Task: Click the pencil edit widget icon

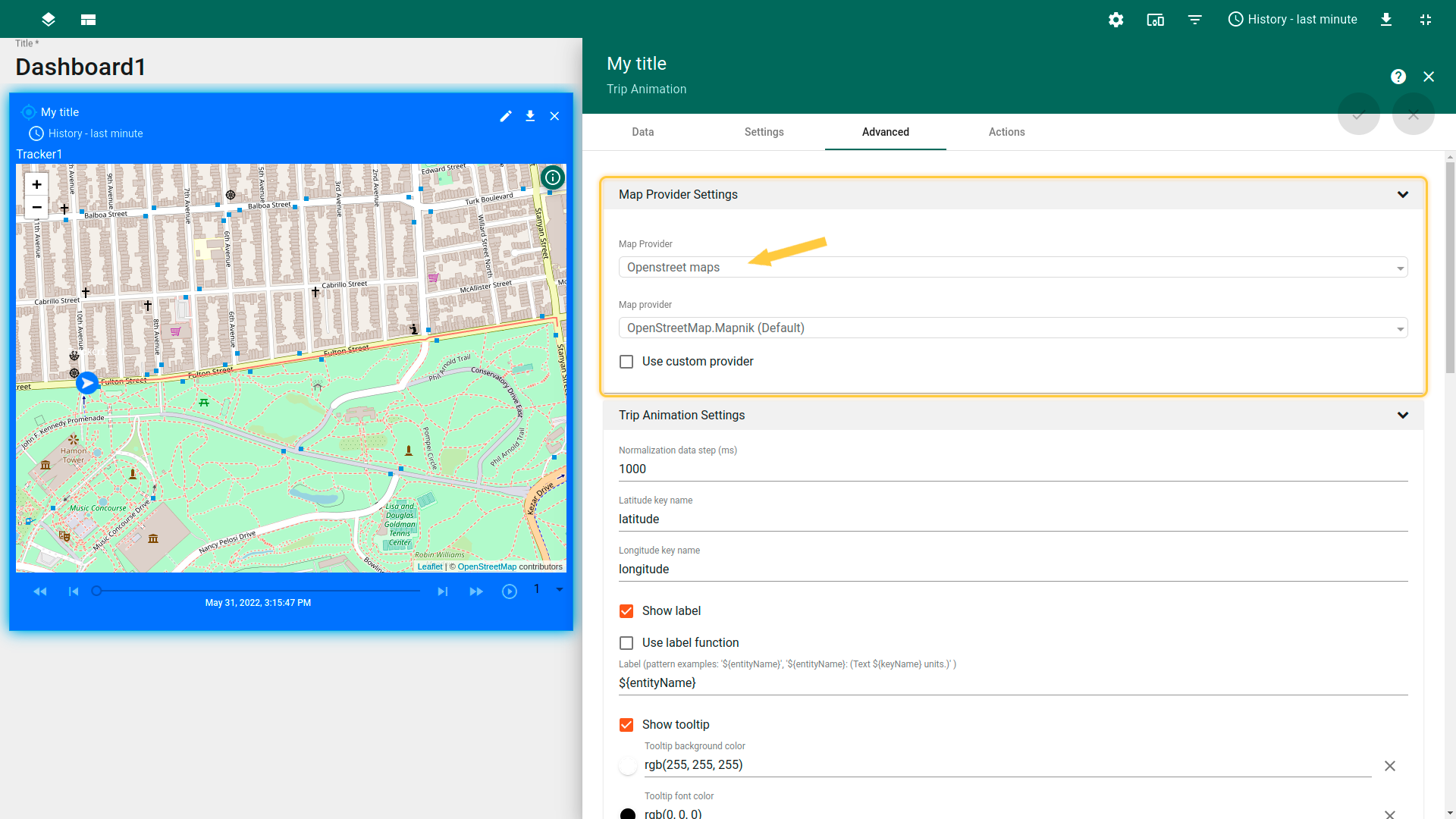Action: (506, 116)
